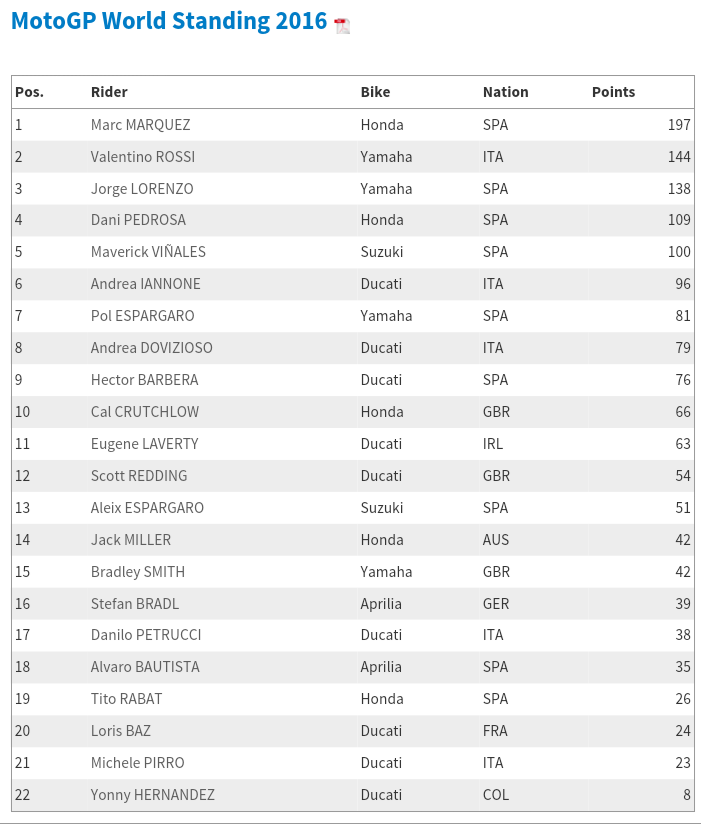Image resolution: width=701 pixels, height=824 pixels.
Task: Click the Pos. column header
Action: [29, 92]
